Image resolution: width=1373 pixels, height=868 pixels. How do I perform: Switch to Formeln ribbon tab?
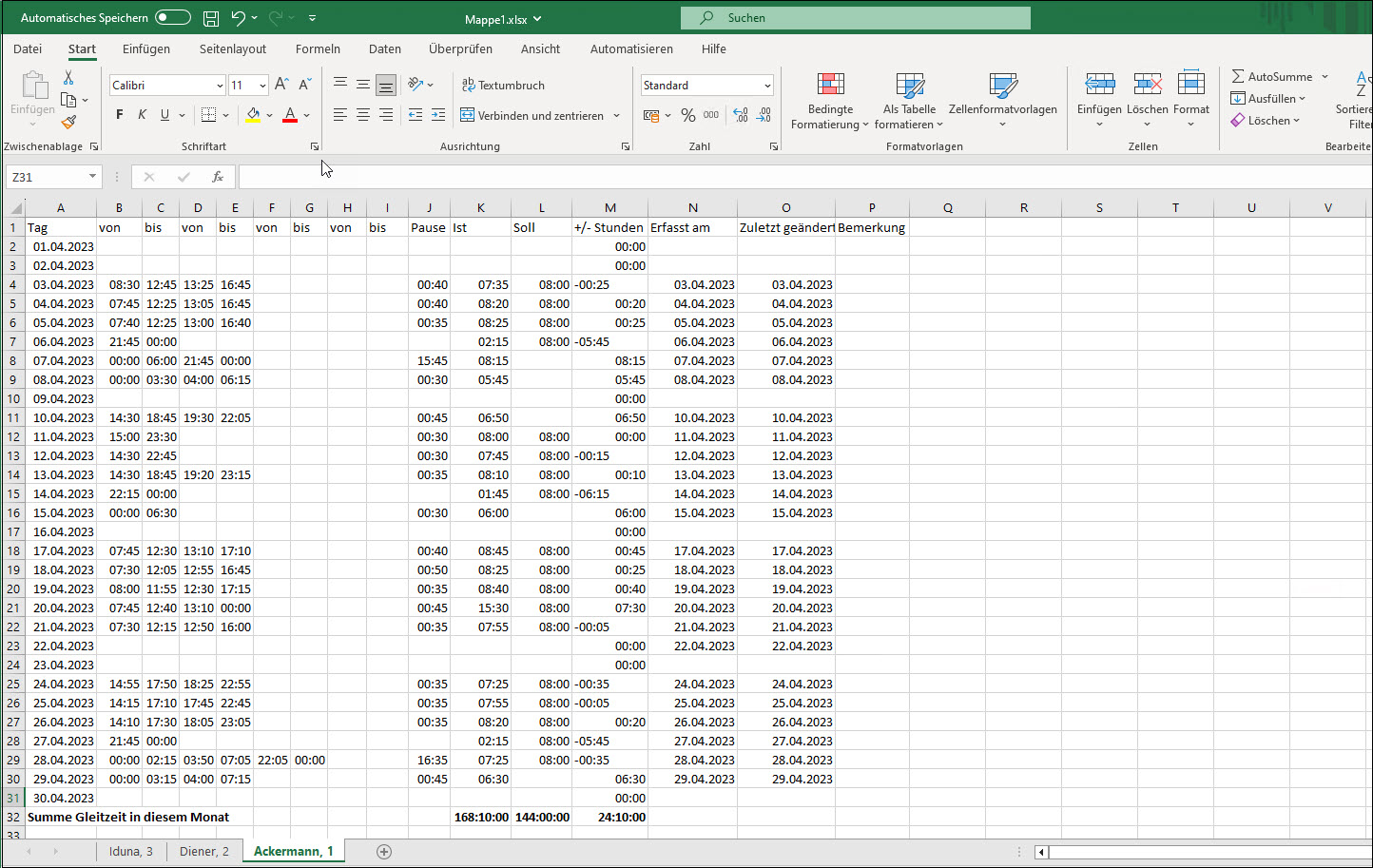click(318, 48)
